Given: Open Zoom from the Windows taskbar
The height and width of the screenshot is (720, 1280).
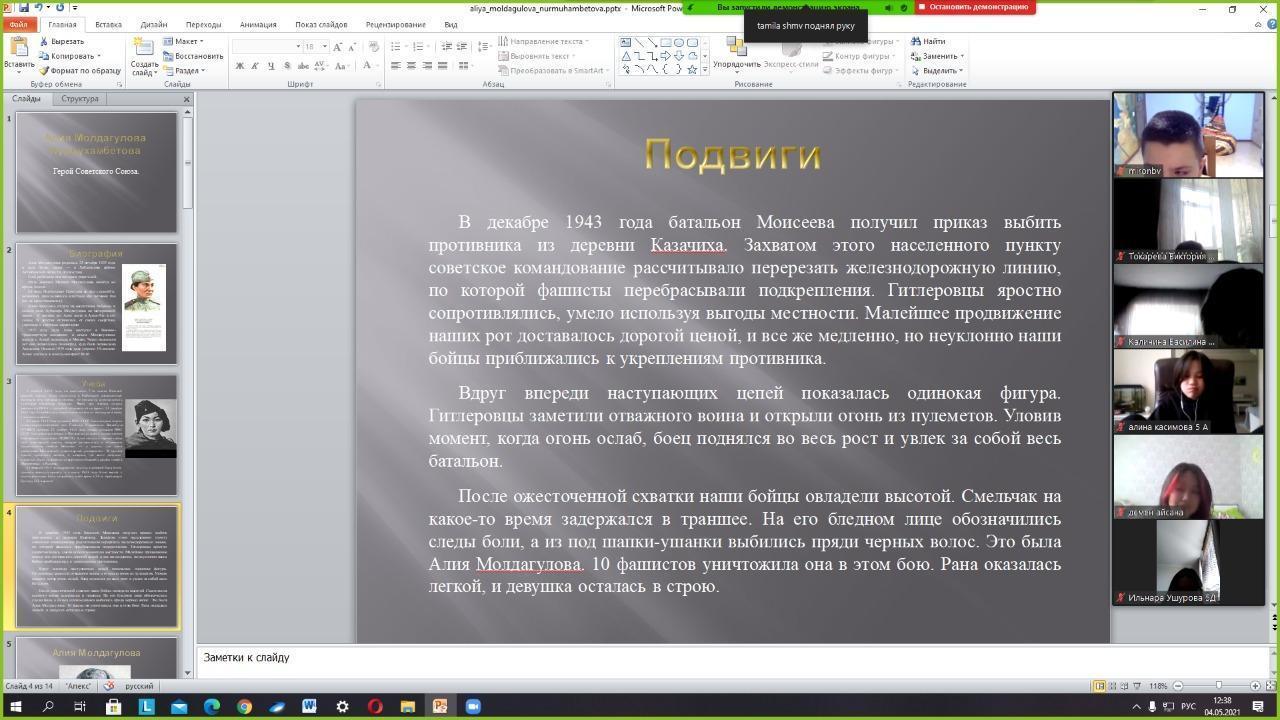Looking at the screenshot, I should [x=472, y=706].
